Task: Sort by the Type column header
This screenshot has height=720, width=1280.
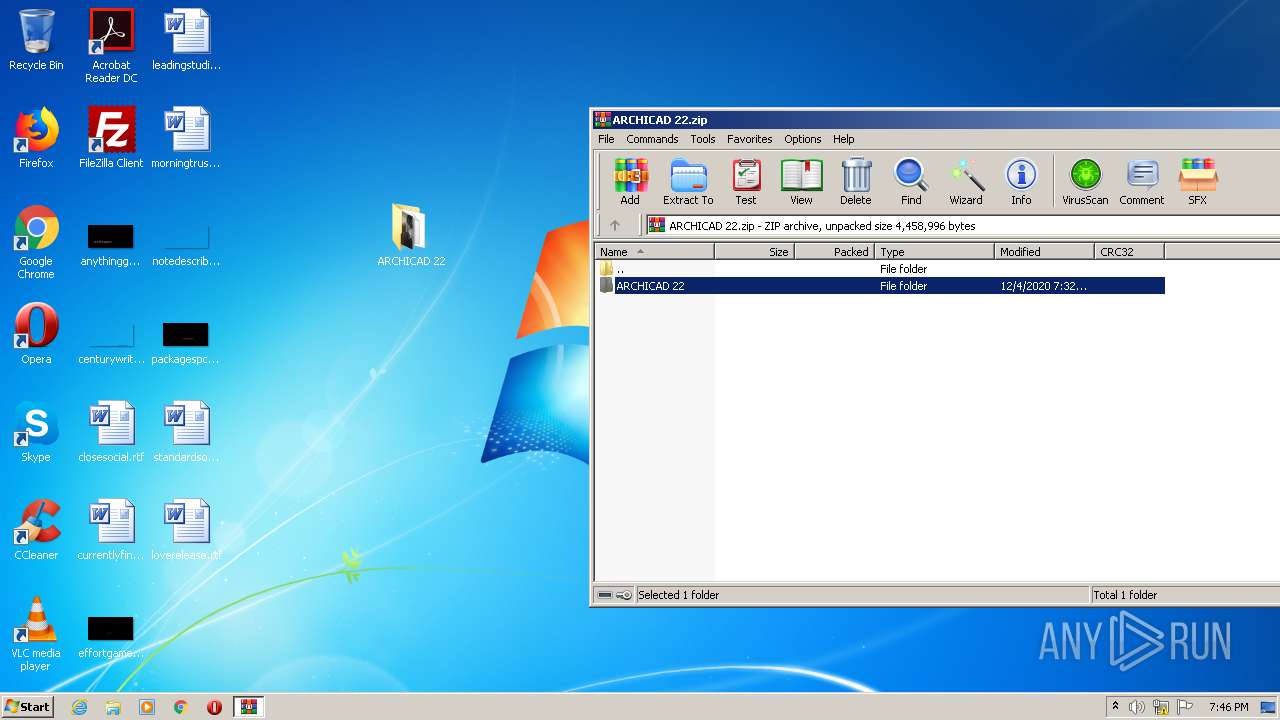Action: tap(935, 252)
